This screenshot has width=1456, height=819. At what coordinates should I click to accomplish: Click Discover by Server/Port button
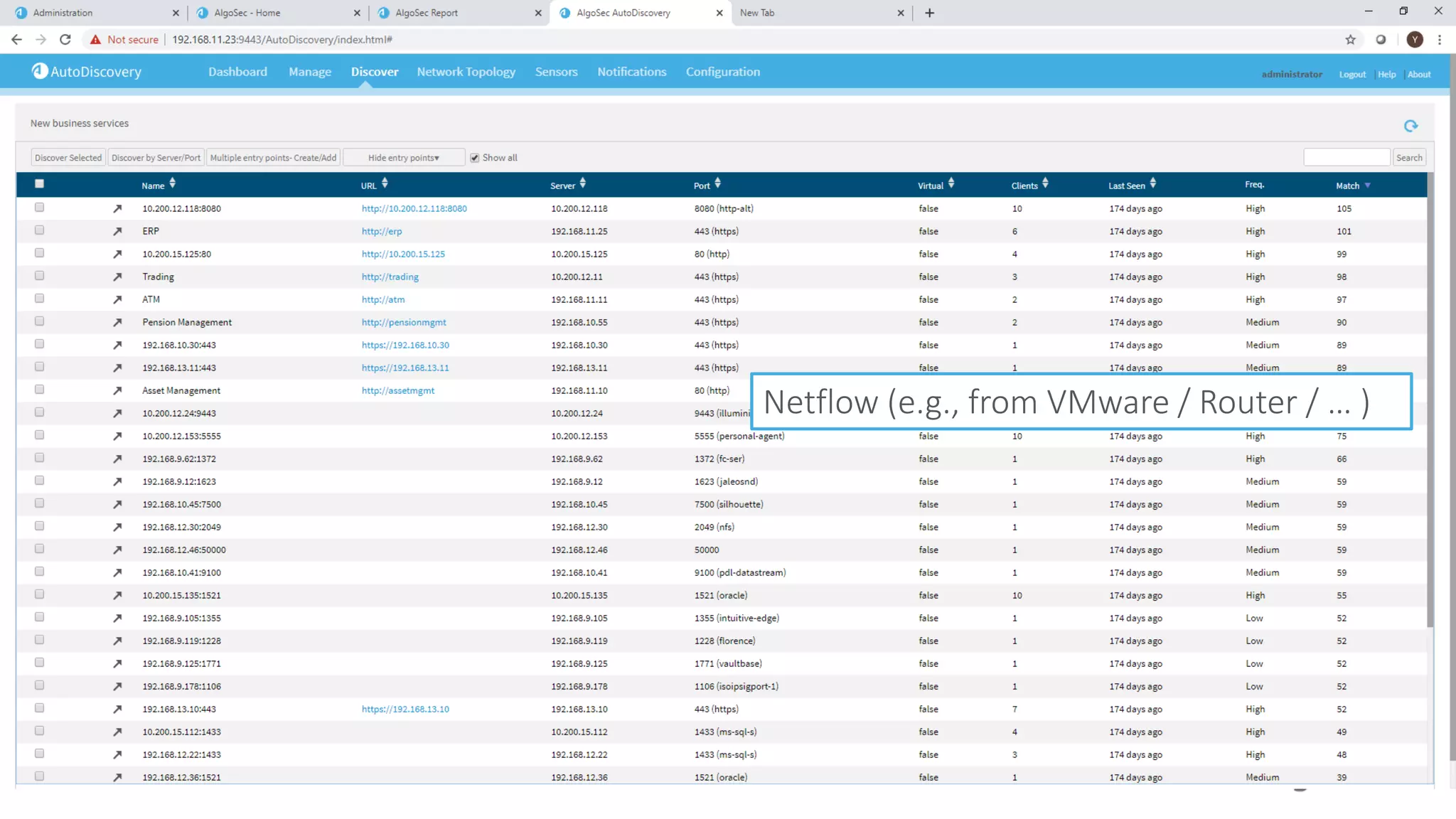coord(156,157)
